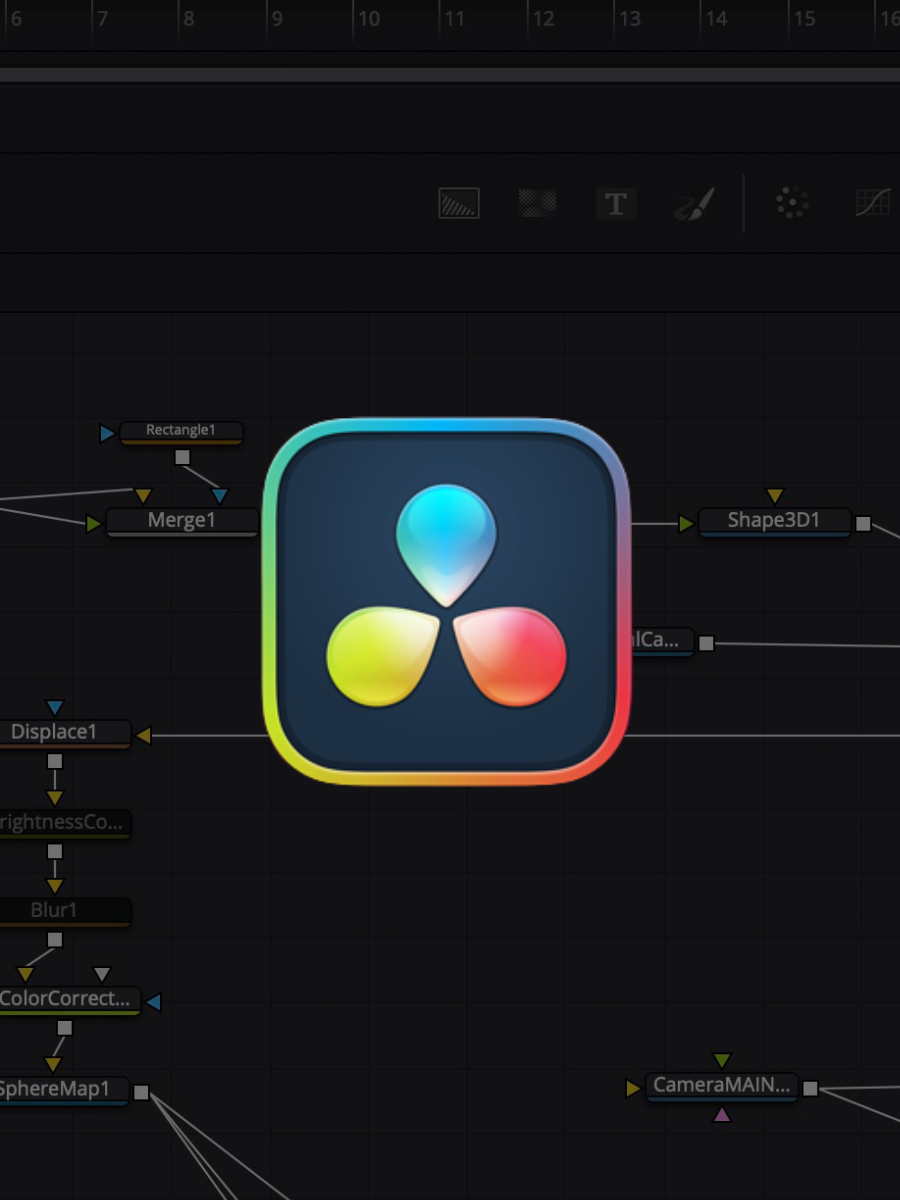Select the Rectangle1 node
Image resolution: width=900 pixels, height=1200 pixels.
pyautogui.click(x=181, y=431)
